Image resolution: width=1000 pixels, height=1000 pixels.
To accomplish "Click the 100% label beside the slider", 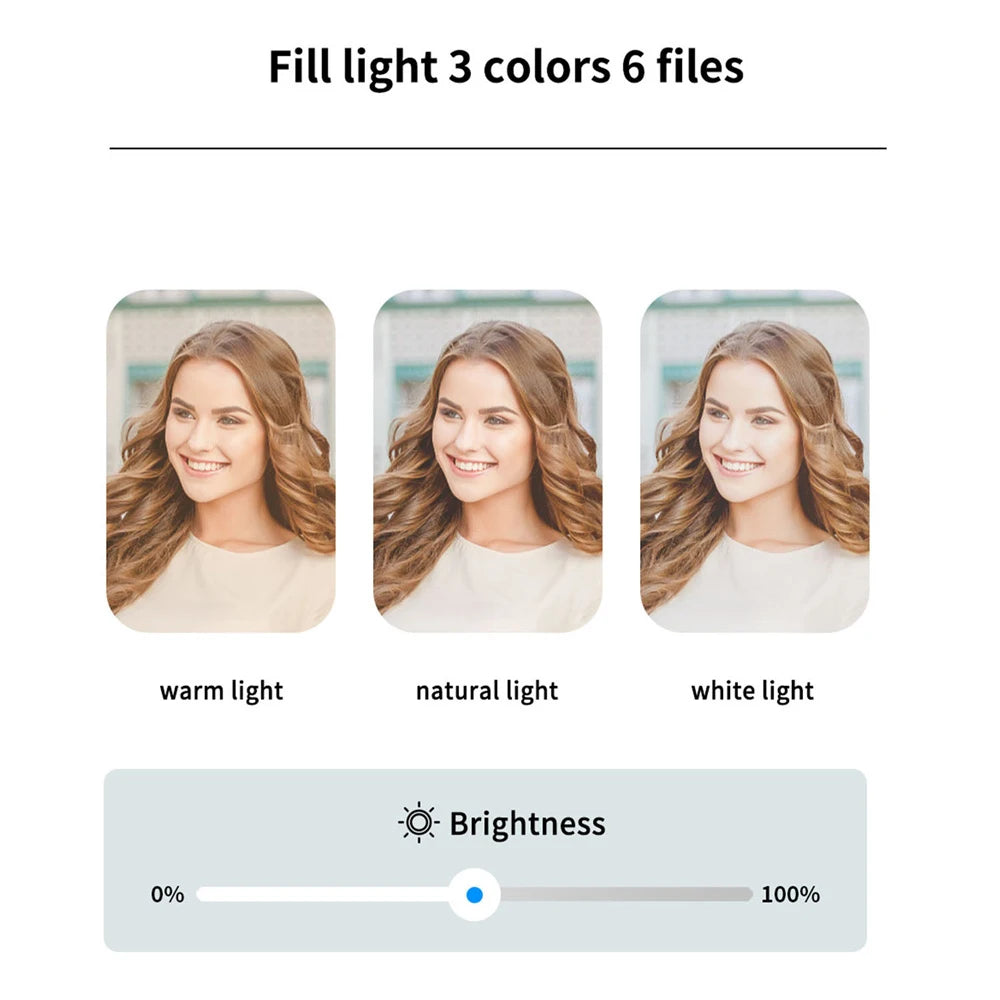I will [x=790, y=894].
